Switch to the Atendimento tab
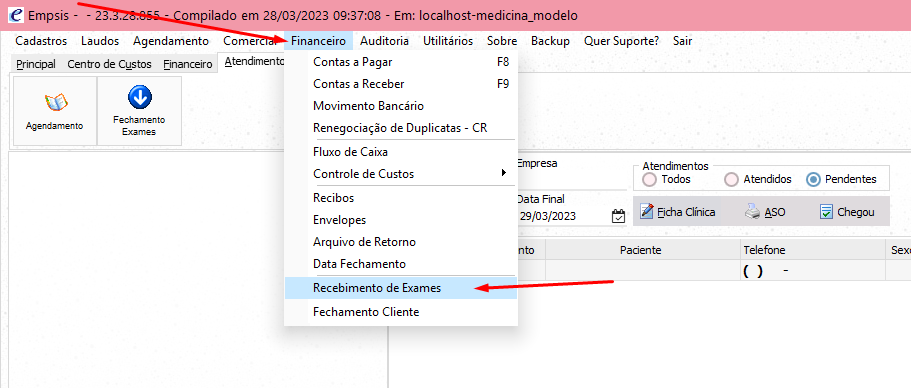Image resolution: width=911 pixels, height=388 pixels. pos(252,62)
